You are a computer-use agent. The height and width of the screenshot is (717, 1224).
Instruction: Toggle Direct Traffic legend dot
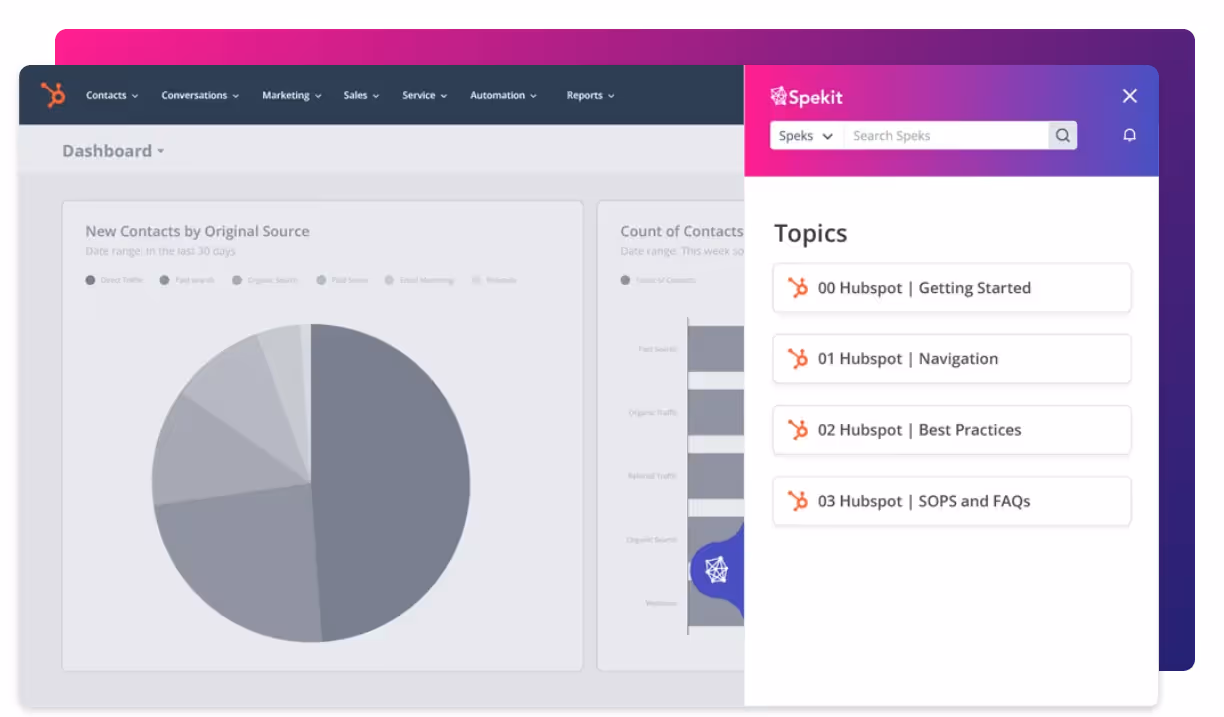(90, 281)
